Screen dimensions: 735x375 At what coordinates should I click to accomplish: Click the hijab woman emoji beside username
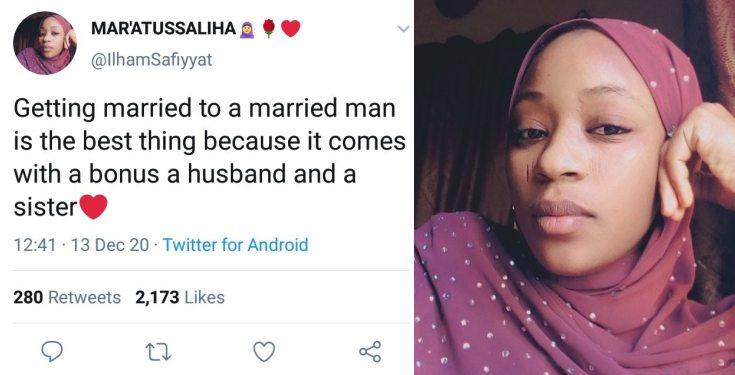pyautogui.click(x=247, y=30)
